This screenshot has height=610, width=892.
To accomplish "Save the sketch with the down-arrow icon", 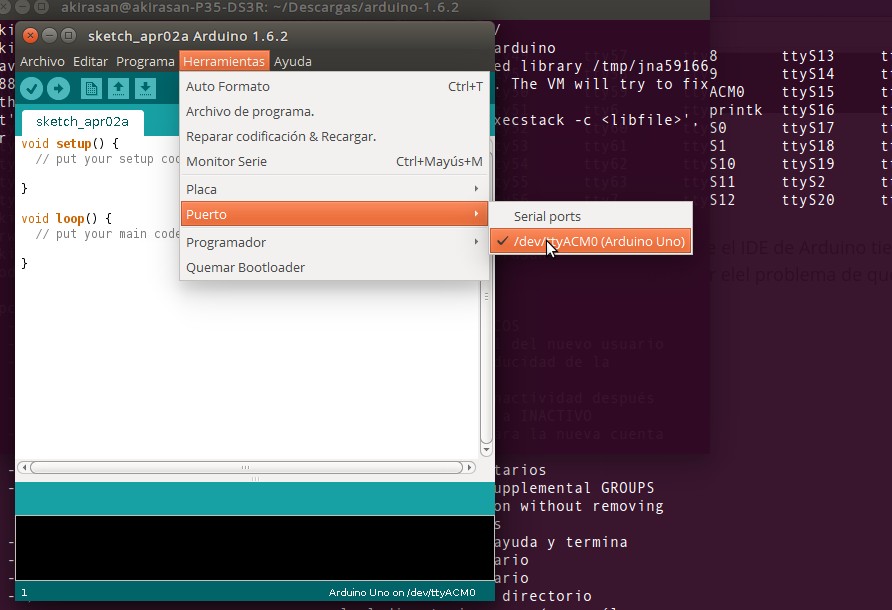I will (145, 88).
